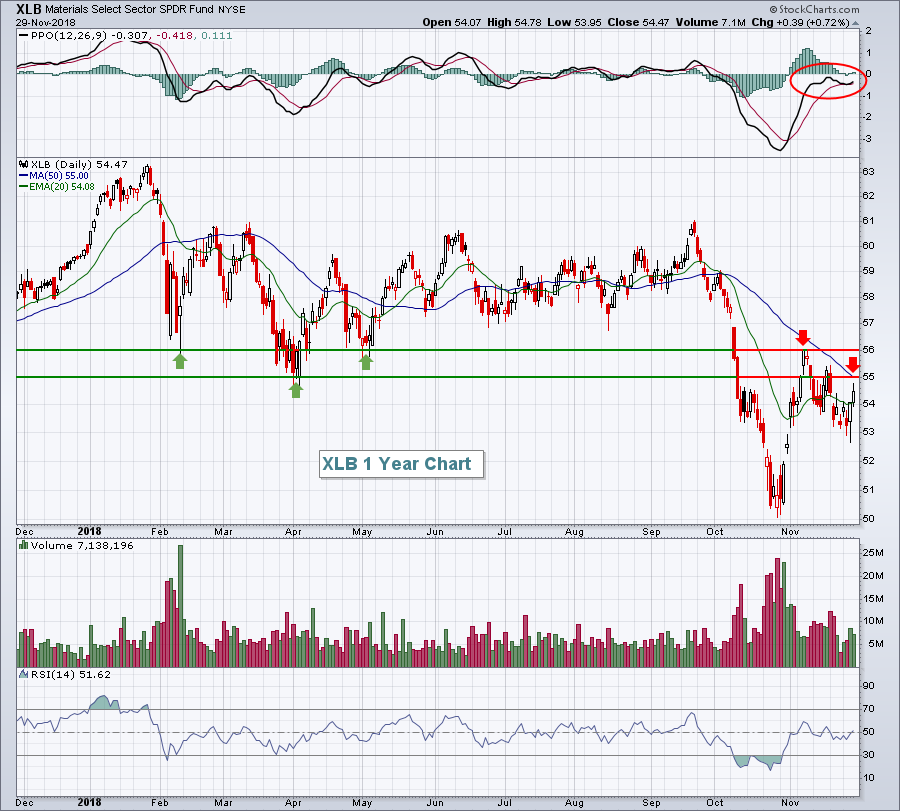Click the PPO histogram value 0.111
The width and height of the screenshot is (900, 811).
tap(216, 36)
